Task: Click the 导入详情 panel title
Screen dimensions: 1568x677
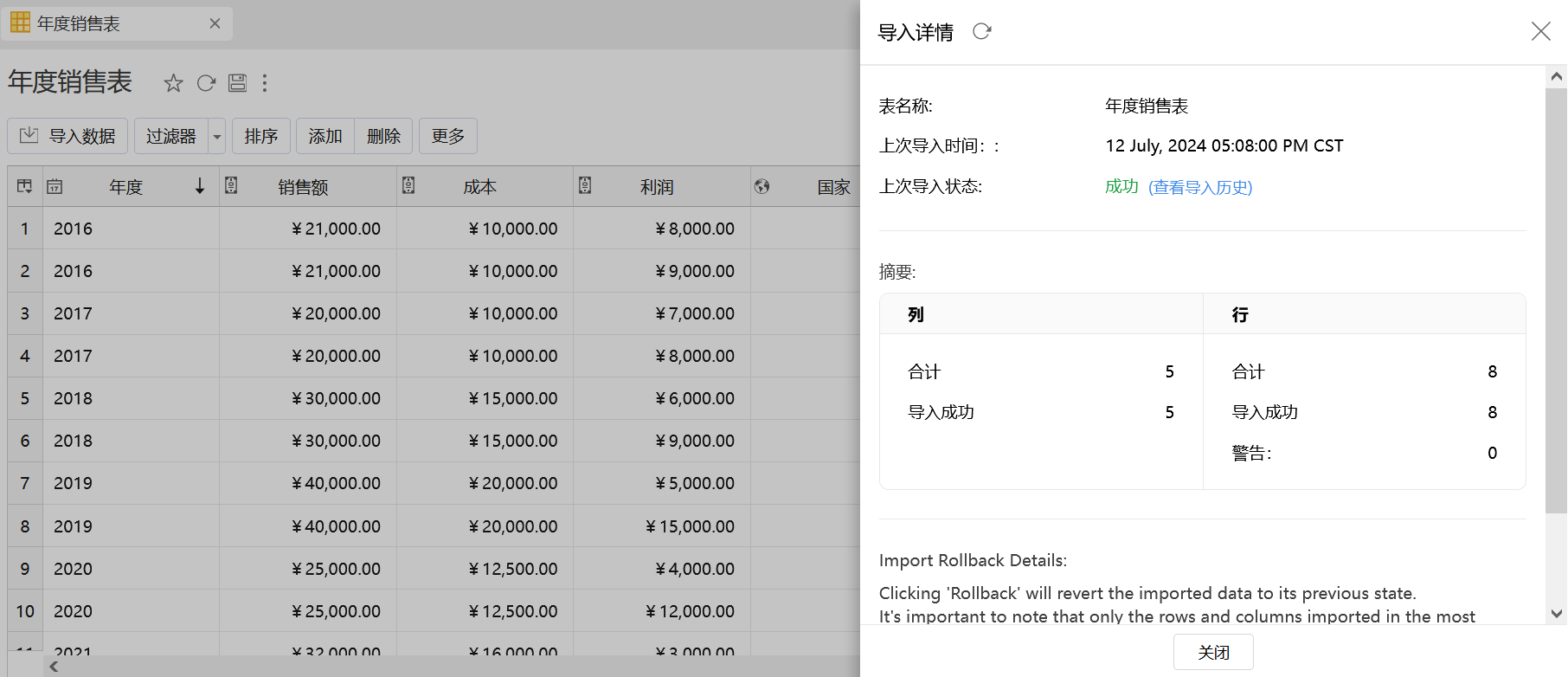Action: click(916, 32)
